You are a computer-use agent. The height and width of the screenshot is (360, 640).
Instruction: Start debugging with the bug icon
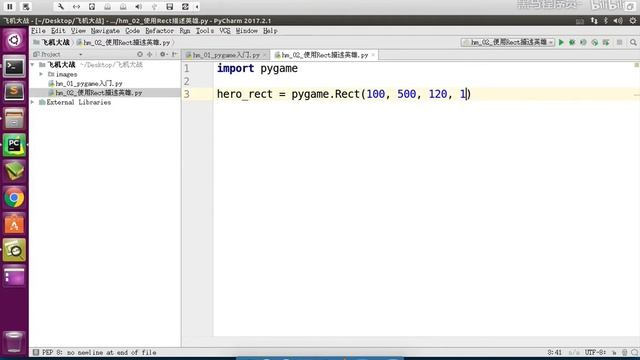[572, 42]
